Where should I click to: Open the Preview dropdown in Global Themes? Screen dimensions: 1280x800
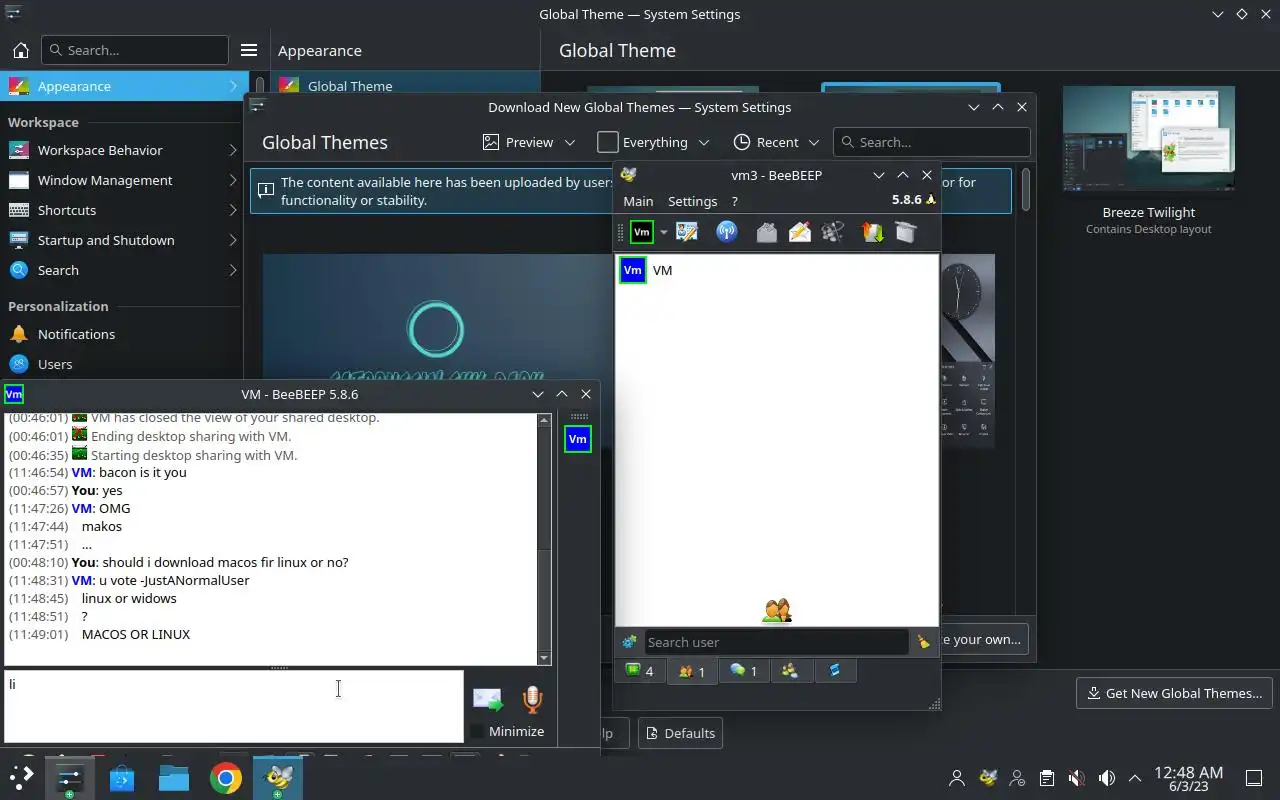click(x=529, y=142)
